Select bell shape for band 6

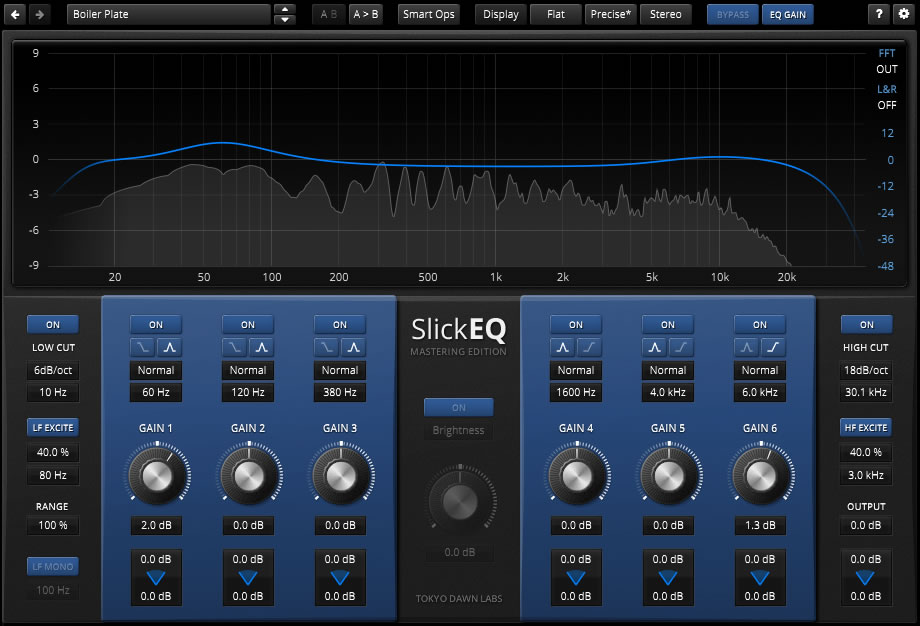(747, 347)
